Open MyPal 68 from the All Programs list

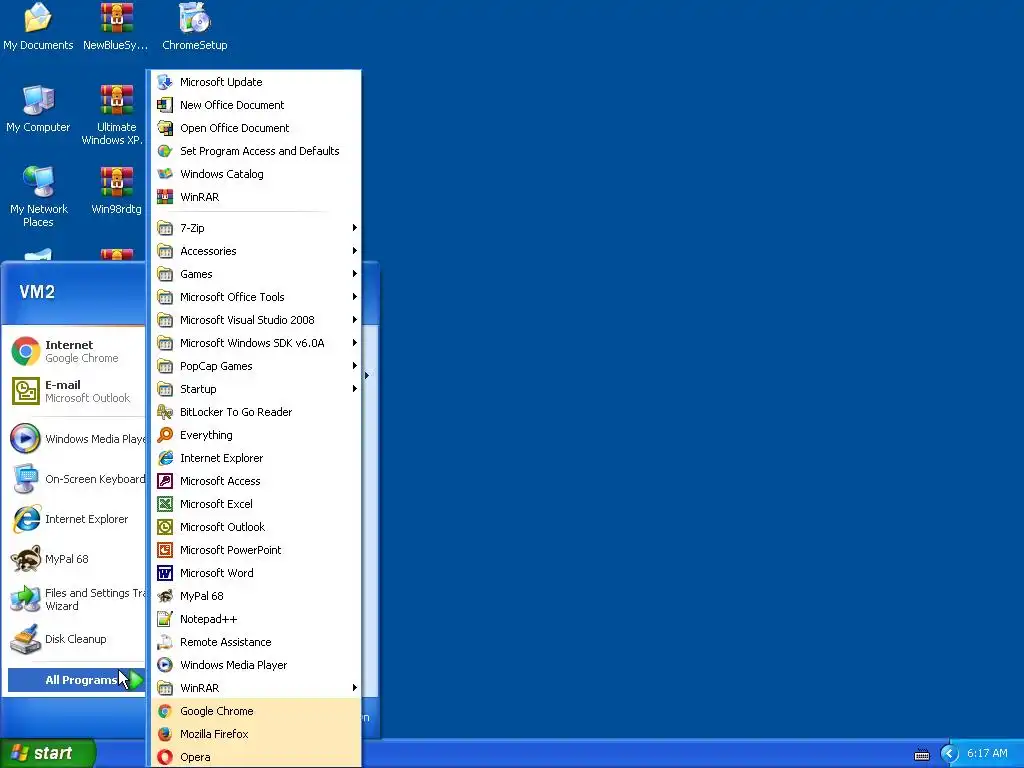pyautogui.click(x=255, y=596)
